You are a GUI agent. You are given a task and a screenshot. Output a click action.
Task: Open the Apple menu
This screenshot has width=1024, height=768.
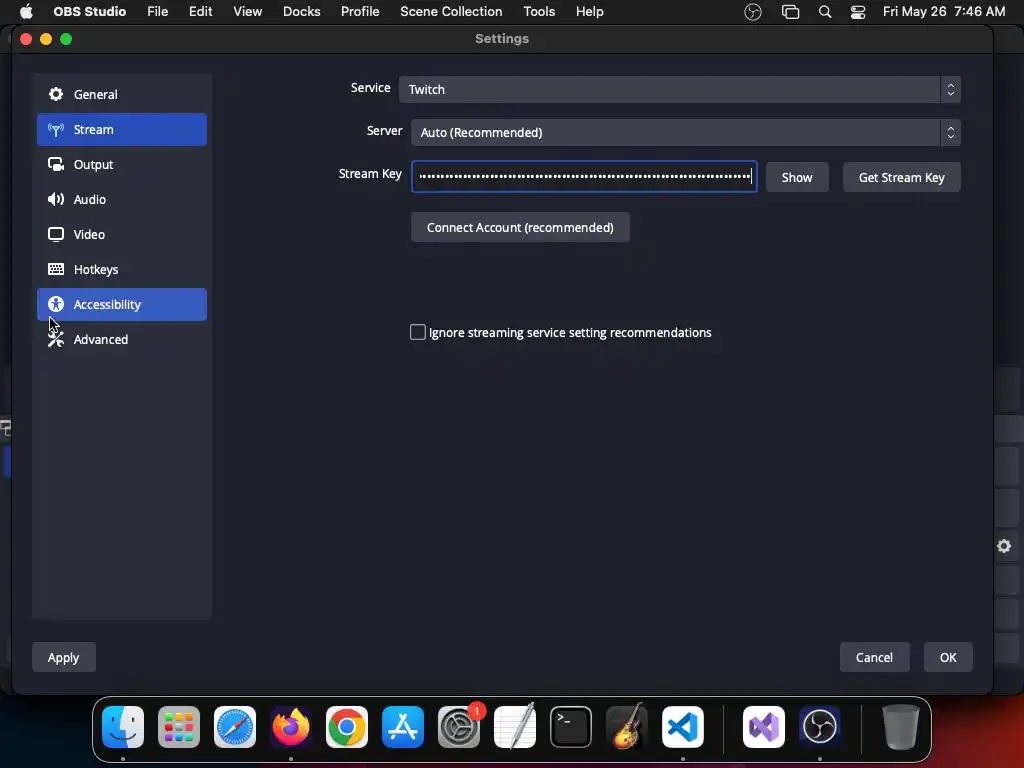click(x=26, y=12)
